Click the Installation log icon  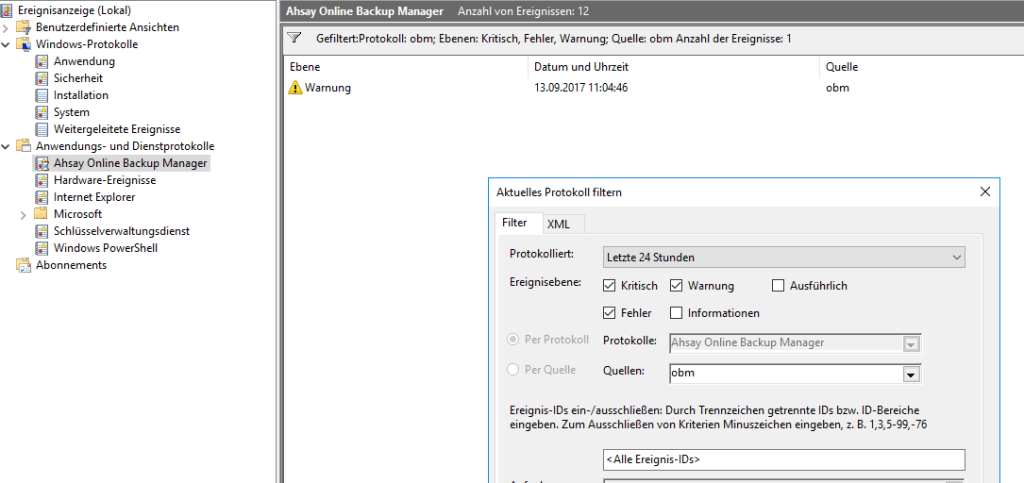(x=42, y=95)
